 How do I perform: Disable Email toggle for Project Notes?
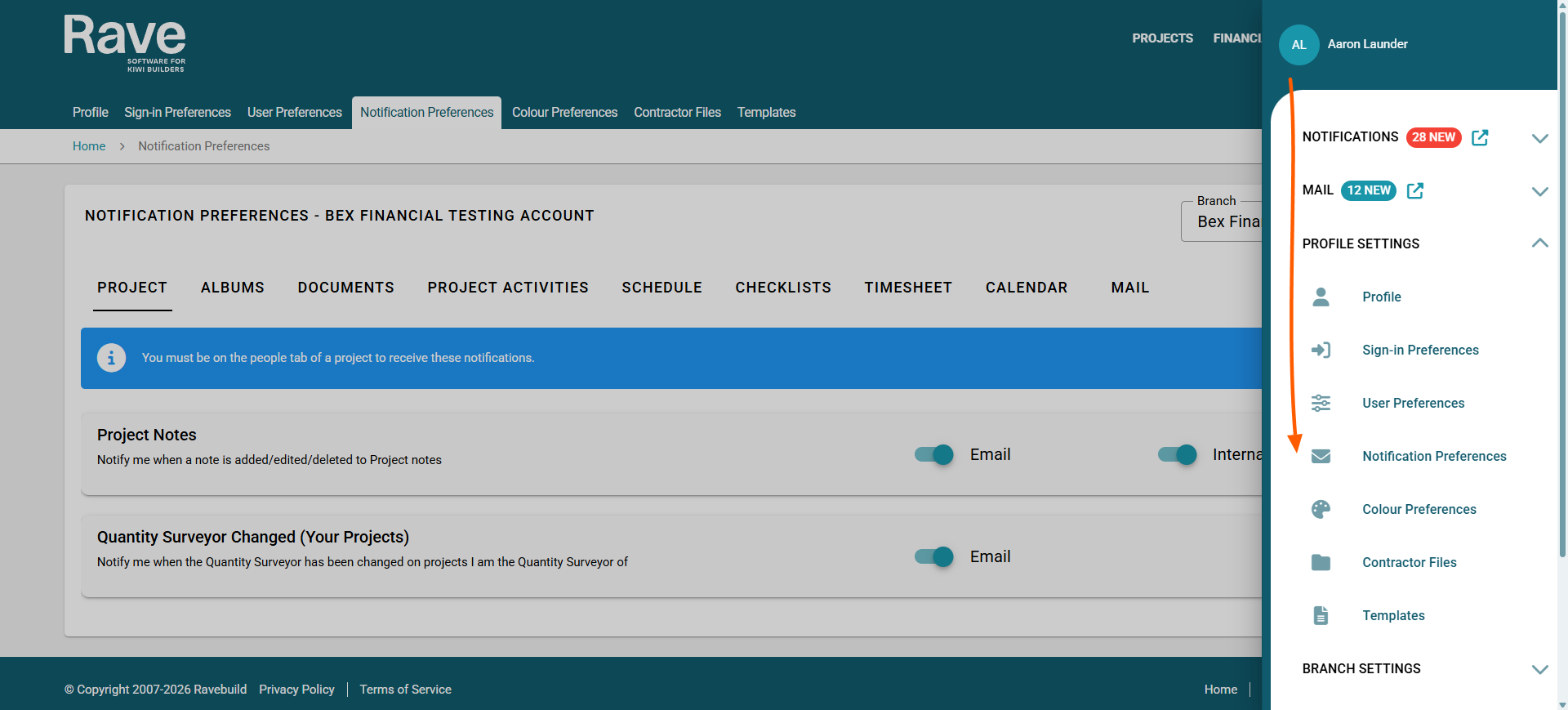click(934, 454)
